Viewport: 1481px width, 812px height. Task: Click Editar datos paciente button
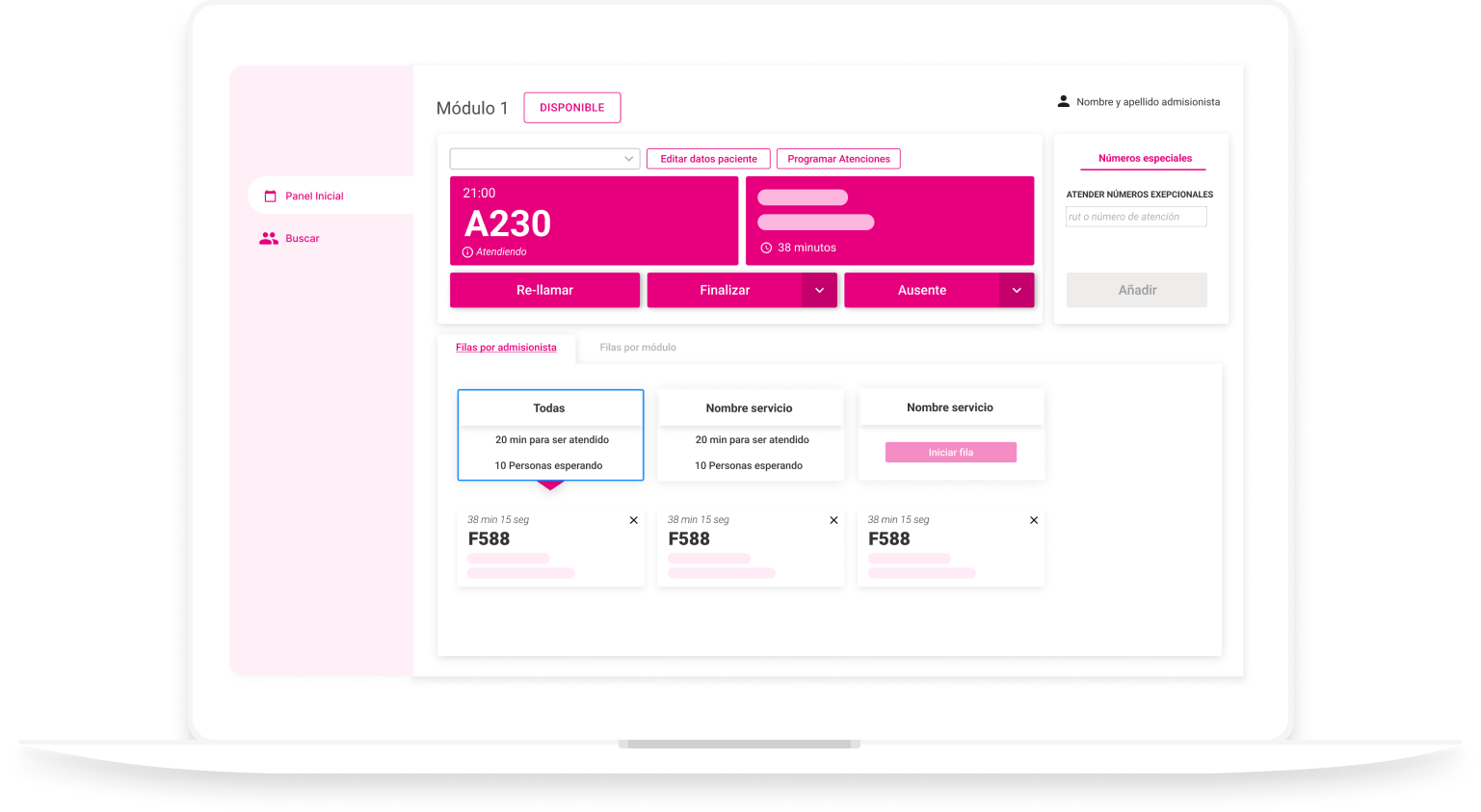click(708, 159)
